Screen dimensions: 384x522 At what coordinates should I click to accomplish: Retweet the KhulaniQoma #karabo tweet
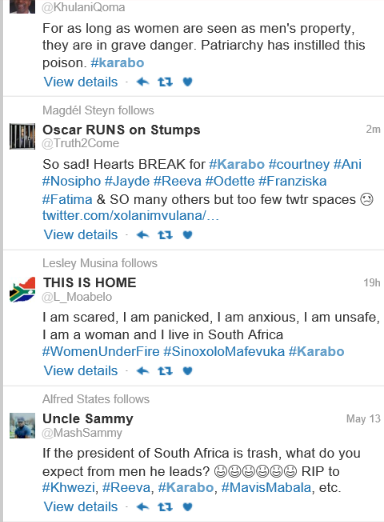point(165,82)
